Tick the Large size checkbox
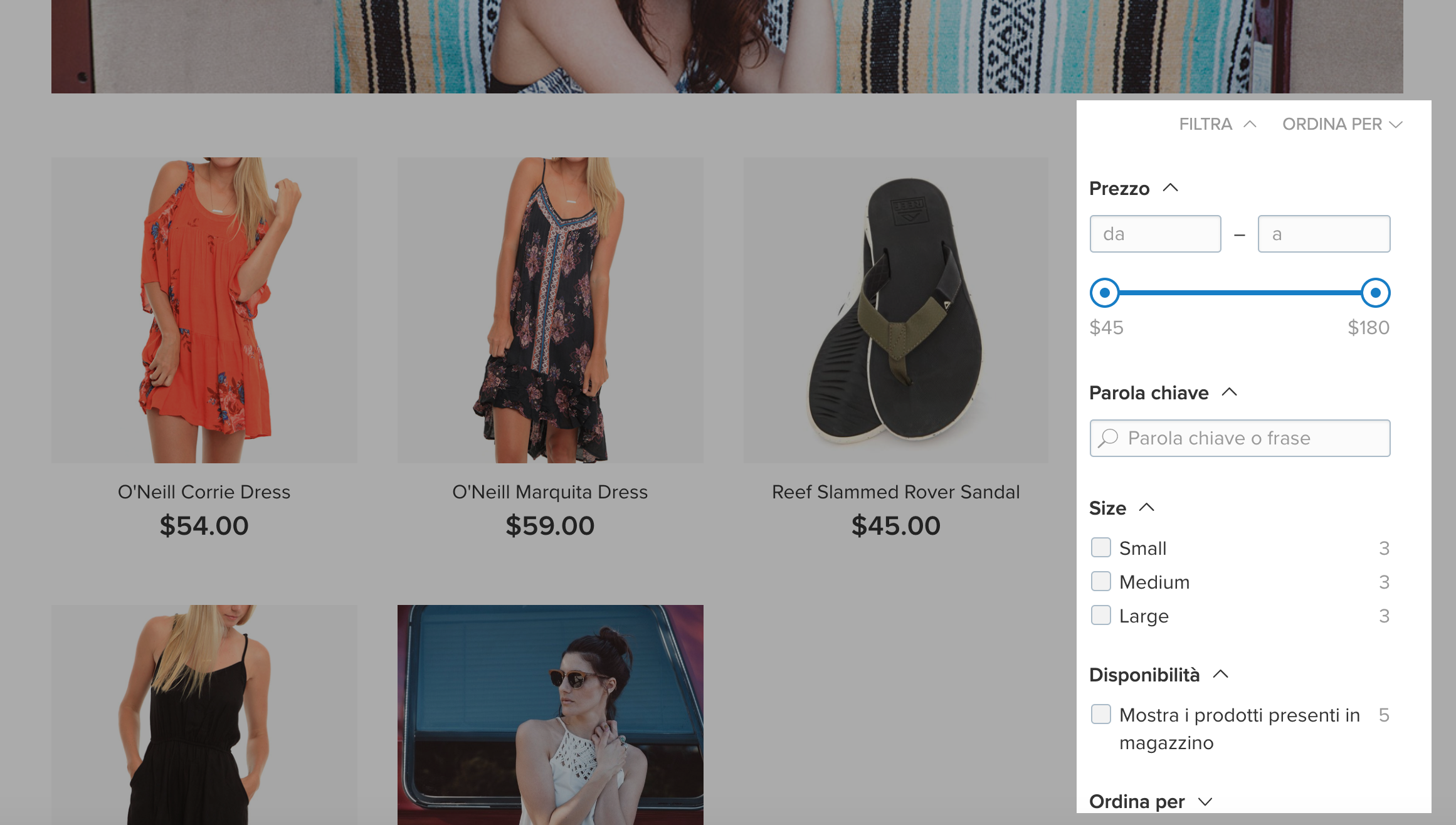The height and width of the screenshot is (825, 1456). pos(1101,616)
